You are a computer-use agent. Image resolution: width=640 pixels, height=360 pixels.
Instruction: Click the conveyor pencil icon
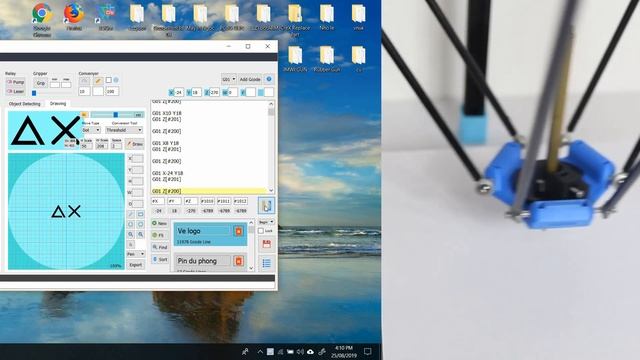(x=98, y=80)
